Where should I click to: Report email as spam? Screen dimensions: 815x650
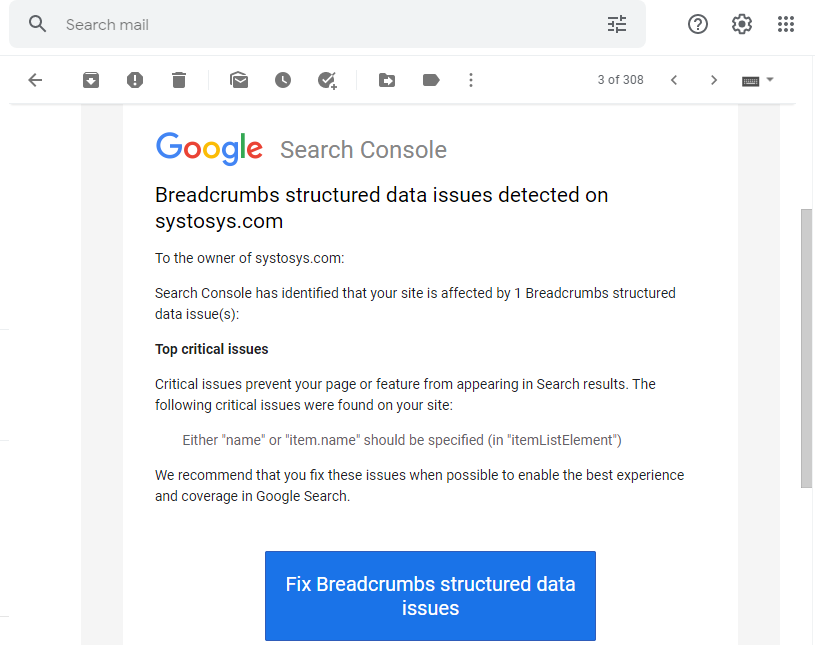tap(135, 80)
